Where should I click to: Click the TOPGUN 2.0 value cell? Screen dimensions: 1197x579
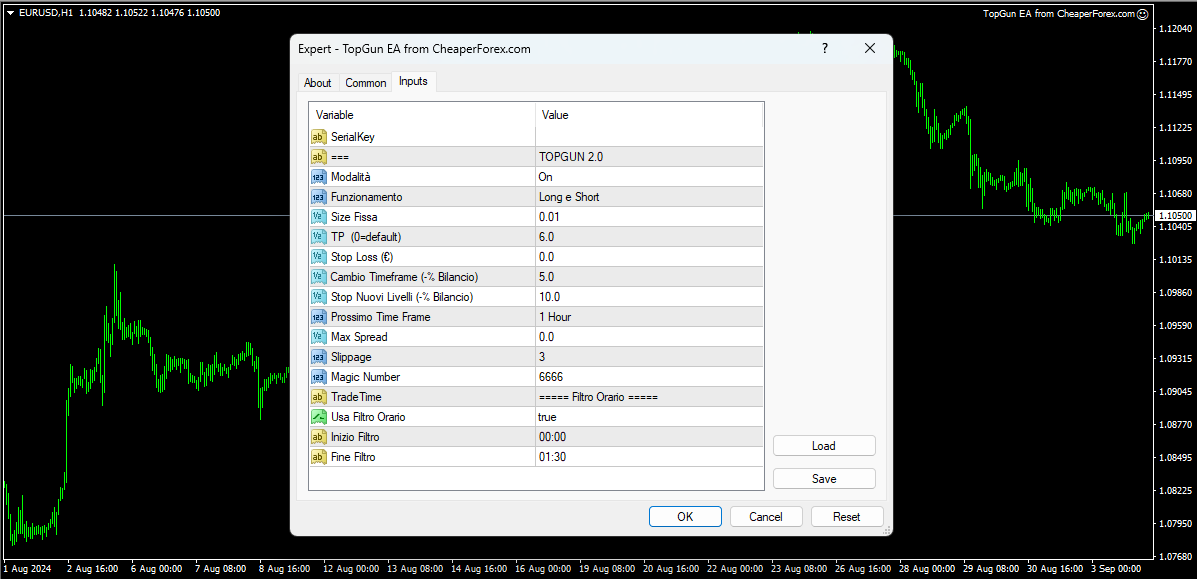click(649, 157)
